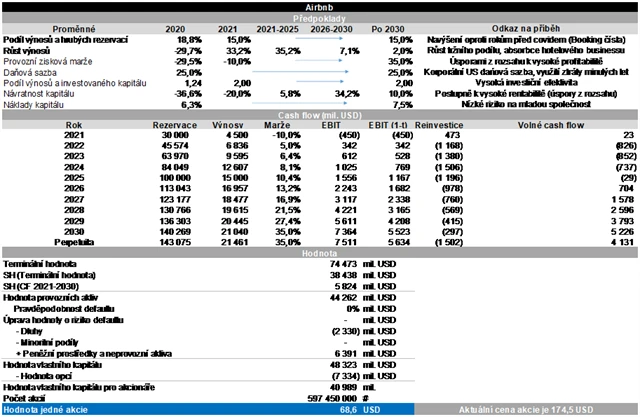Viewport: 640px width, 417px height.
Task: Select the 7,5% cost of capital value
Action: pyautogui.click(x=402, y=104)
